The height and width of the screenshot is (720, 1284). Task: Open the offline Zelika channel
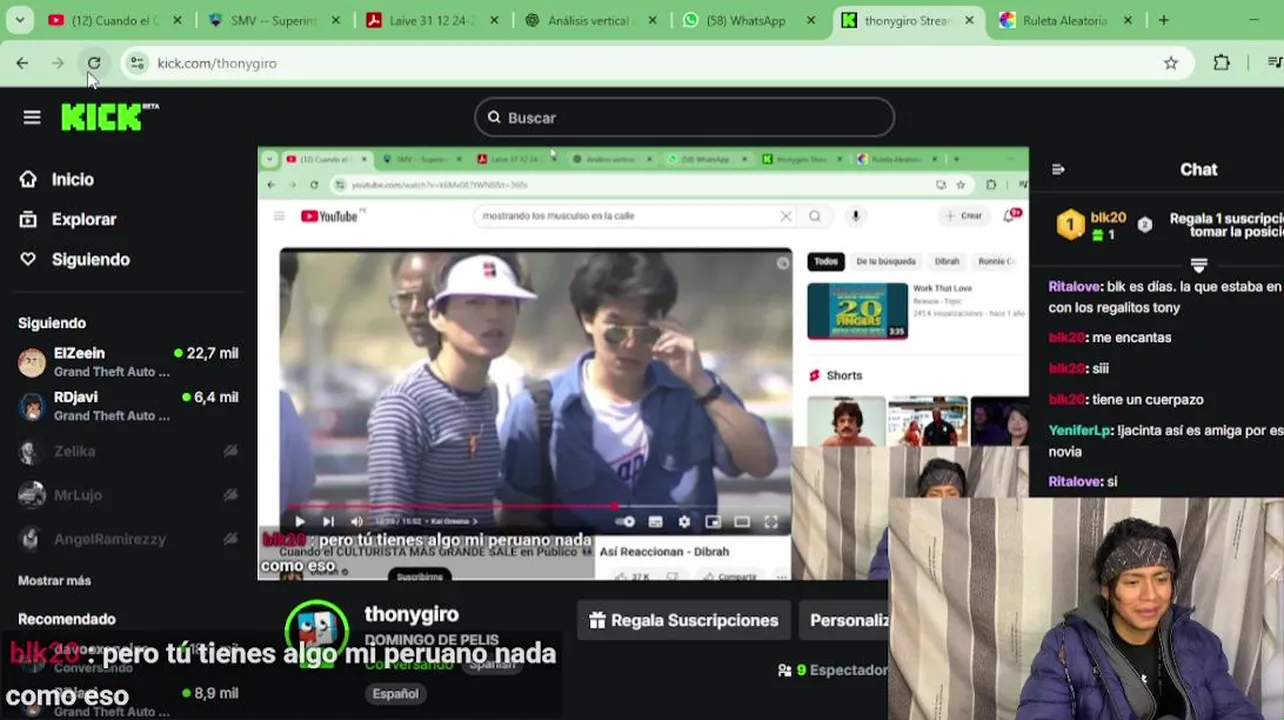(x=128, y=451)
